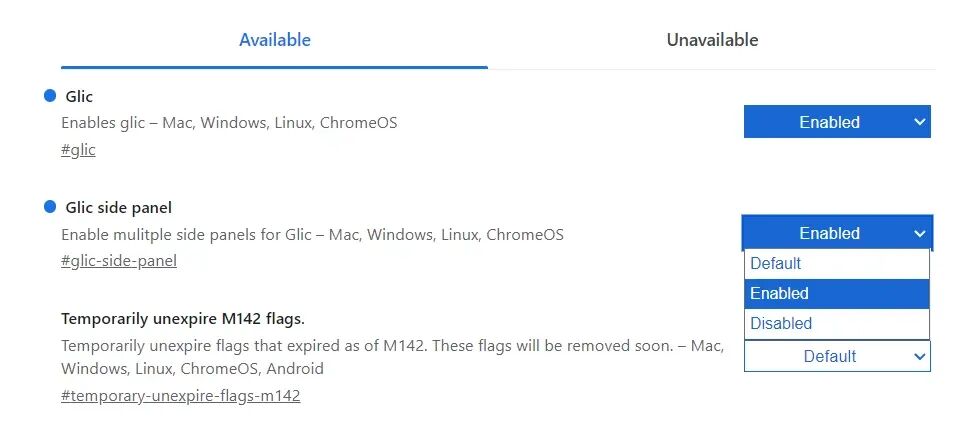Screen dimensions: 977x435
Task: Click the blue modified dot beside Glic
Action: 49,96
